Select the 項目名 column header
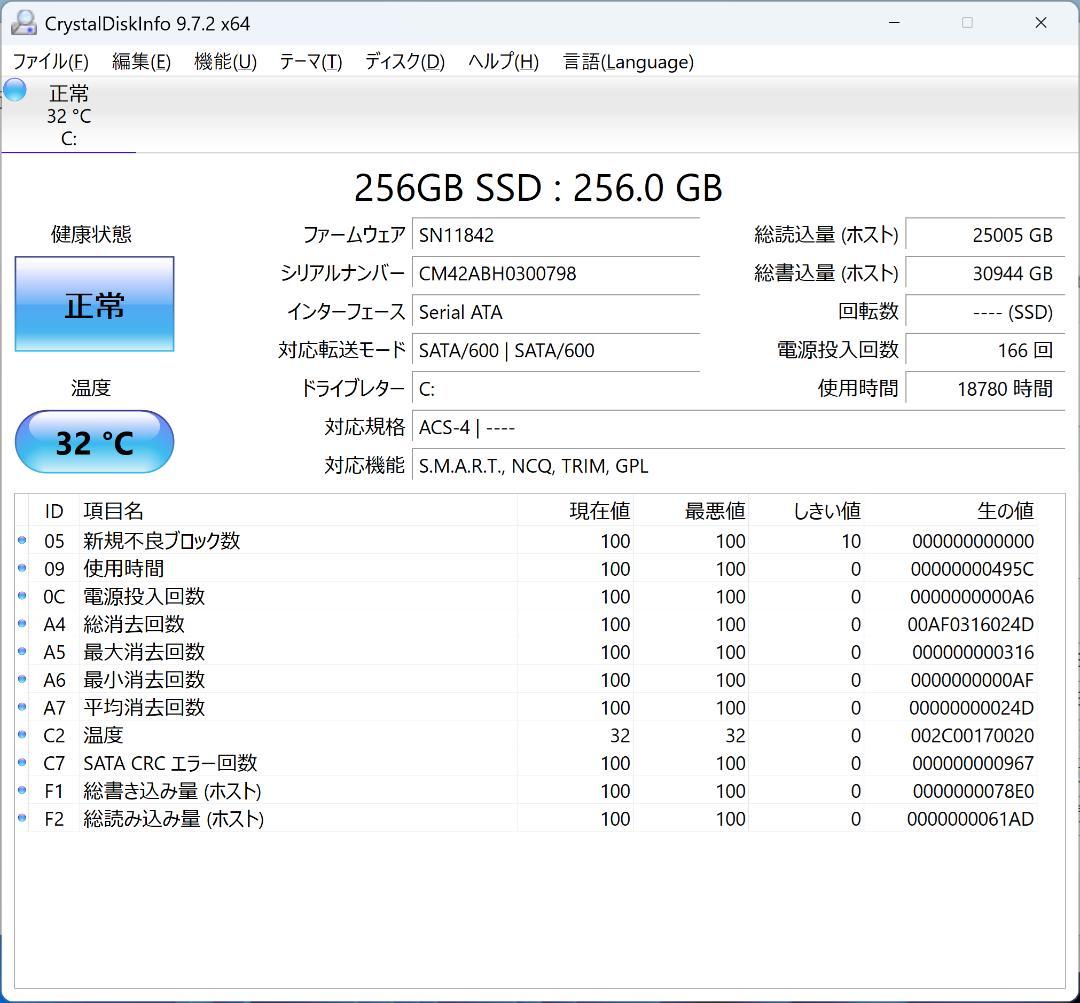Screen dimensions: 1080x1003 click(114, 510)
